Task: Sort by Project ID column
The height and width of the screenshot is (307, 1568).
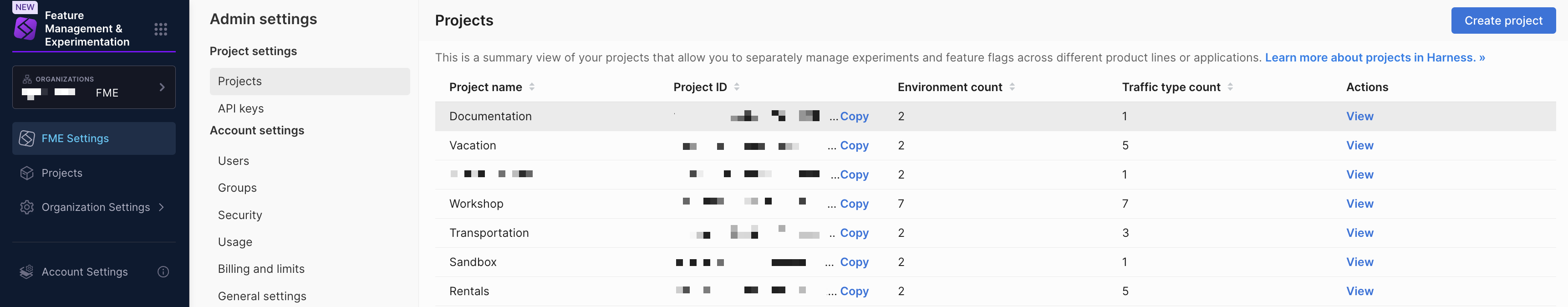Action: (737, 87)
